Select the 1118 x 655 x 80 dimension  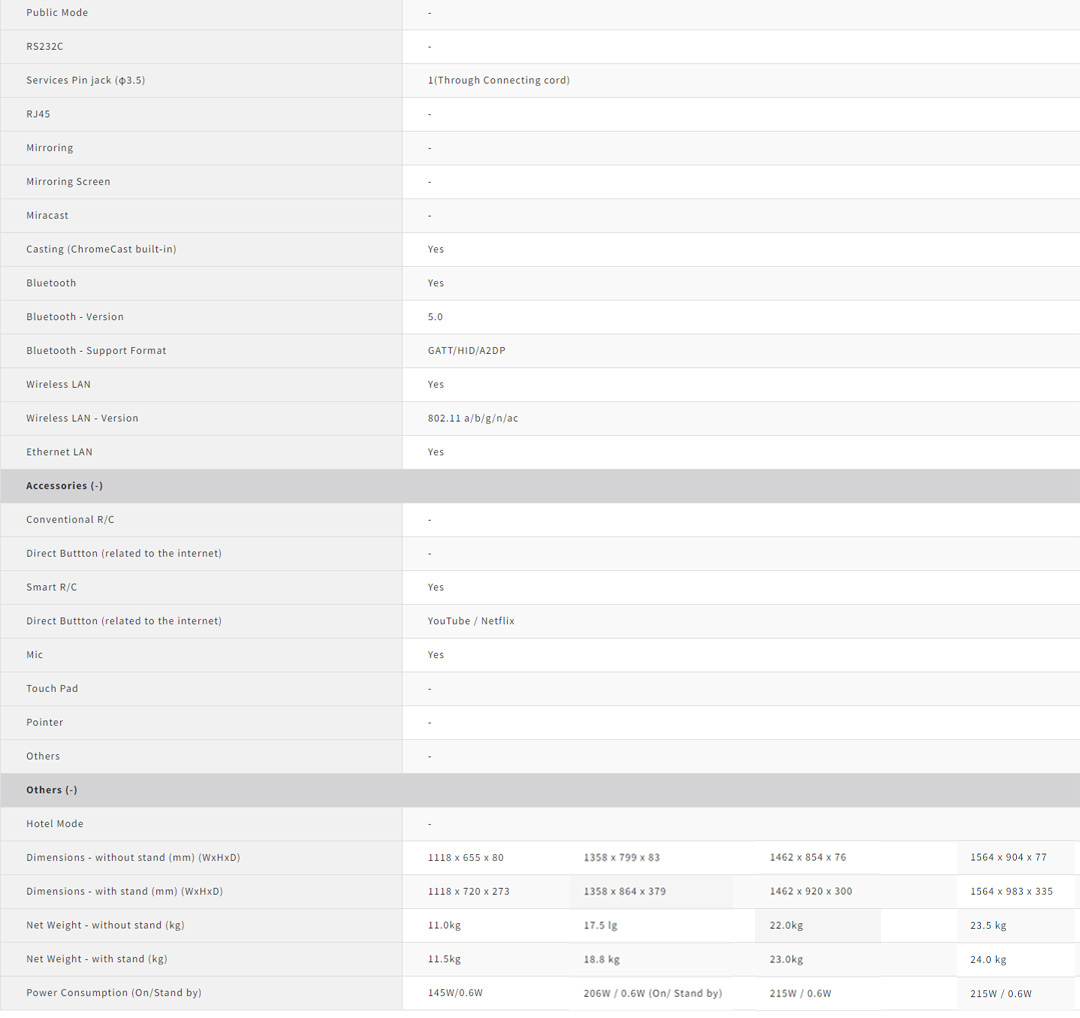(466, 858)
